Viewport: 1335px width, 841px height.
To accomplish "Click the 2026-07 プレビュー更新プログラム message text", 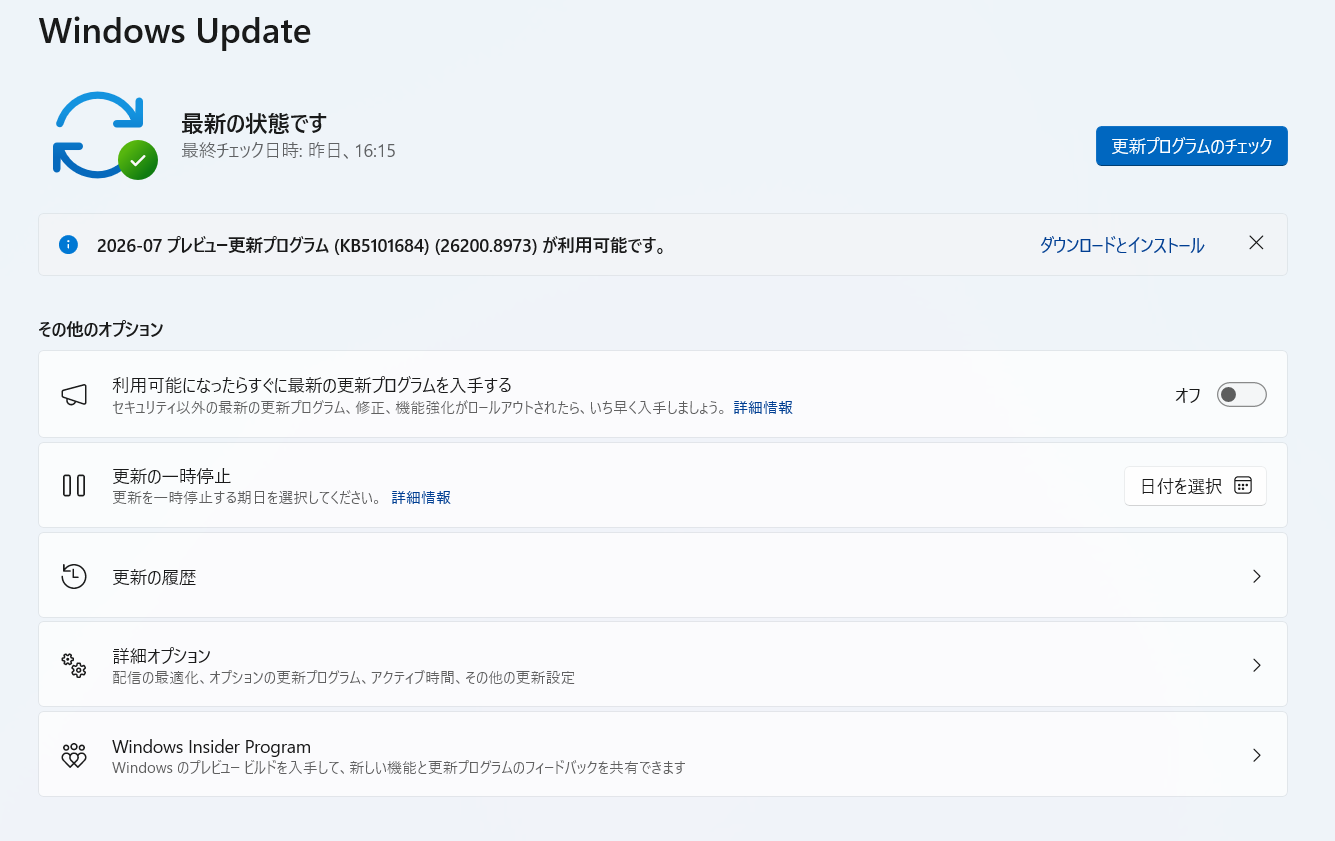I will tap(382, 245).
